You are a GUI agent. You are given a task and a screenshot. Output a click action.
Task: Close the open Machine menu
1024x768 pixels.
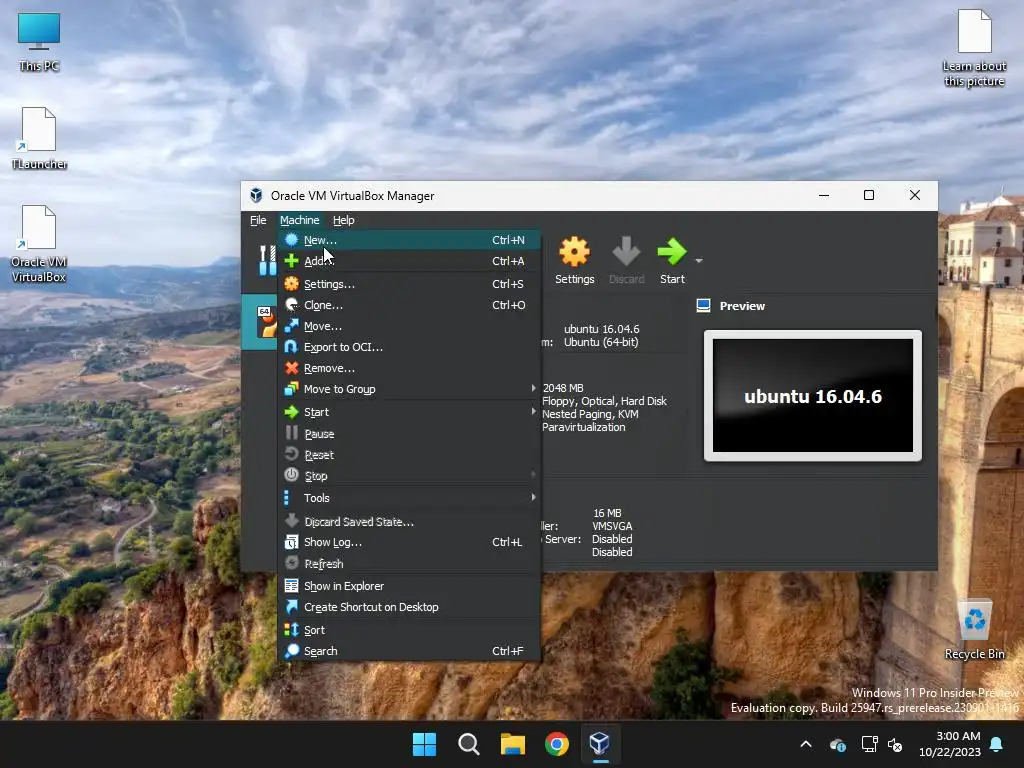click(300, 220)
